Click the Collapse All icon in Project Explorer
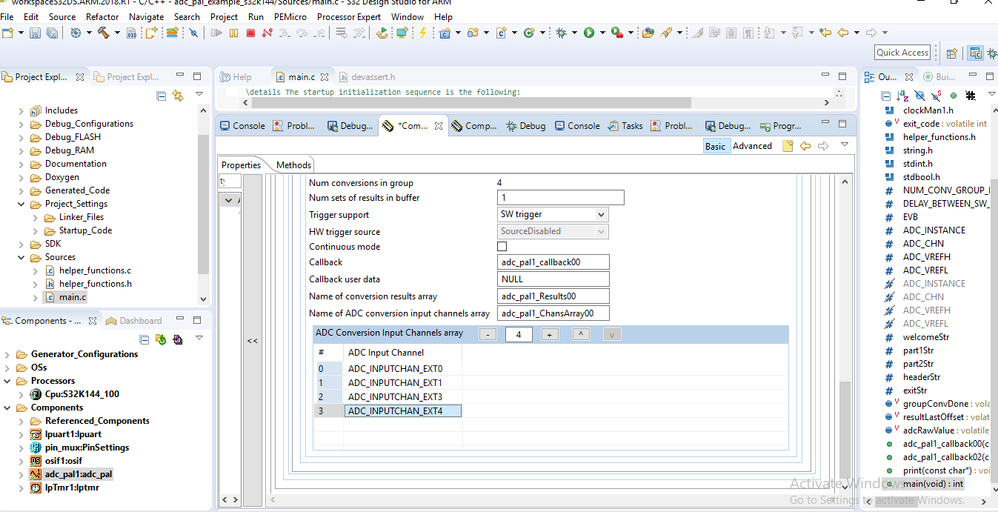The image size is (998, 512). click(x=161, y=96)
